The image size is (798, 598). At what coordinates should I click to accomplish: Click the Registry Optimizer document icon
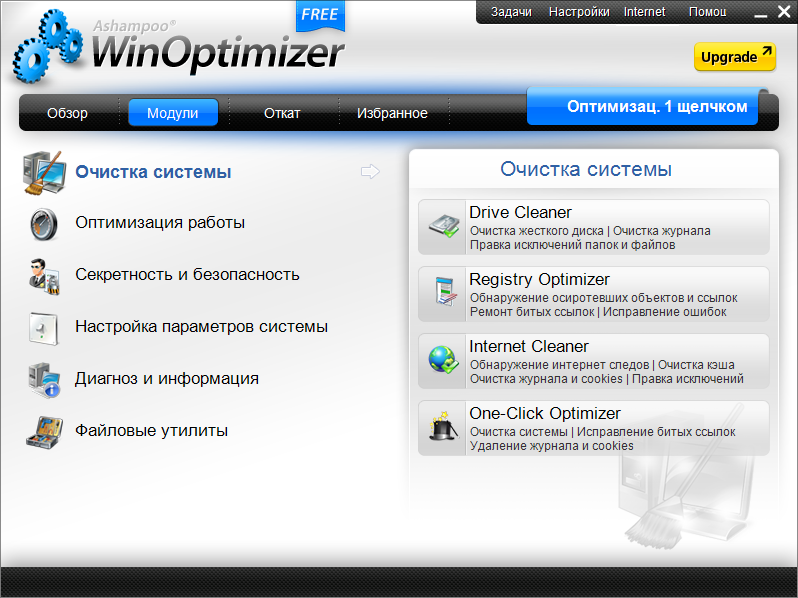(x=444, y=291)
